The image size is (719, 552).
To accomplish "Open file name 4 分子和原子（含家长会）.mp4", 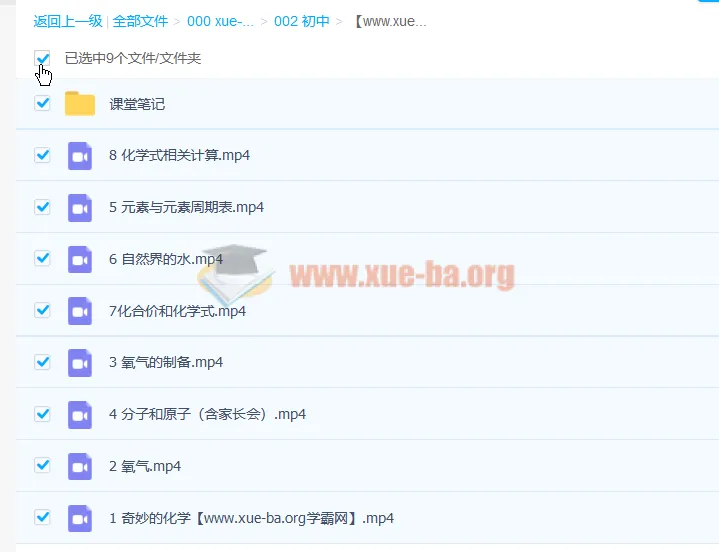I will click(x=207, y=414).
